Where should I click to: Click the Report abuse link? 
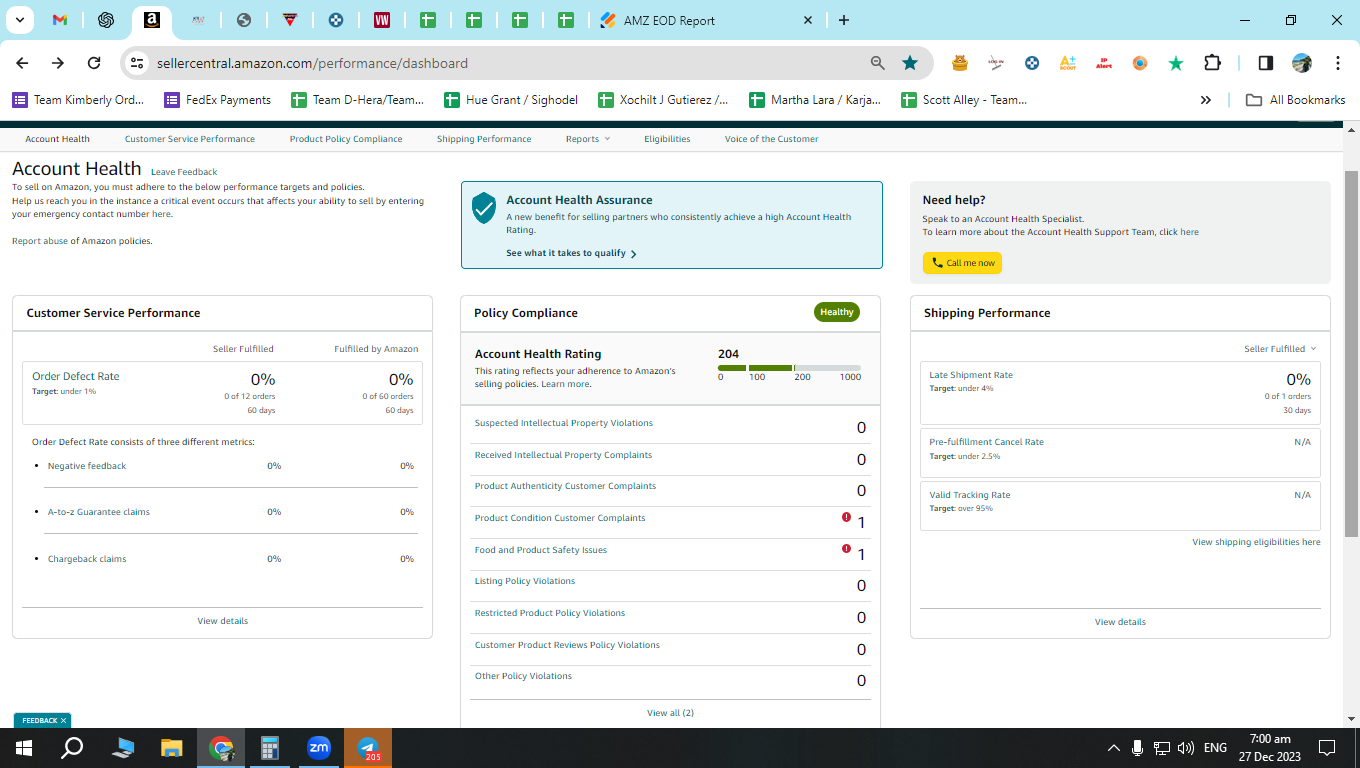pyautogui.click(x=40, y=241)
